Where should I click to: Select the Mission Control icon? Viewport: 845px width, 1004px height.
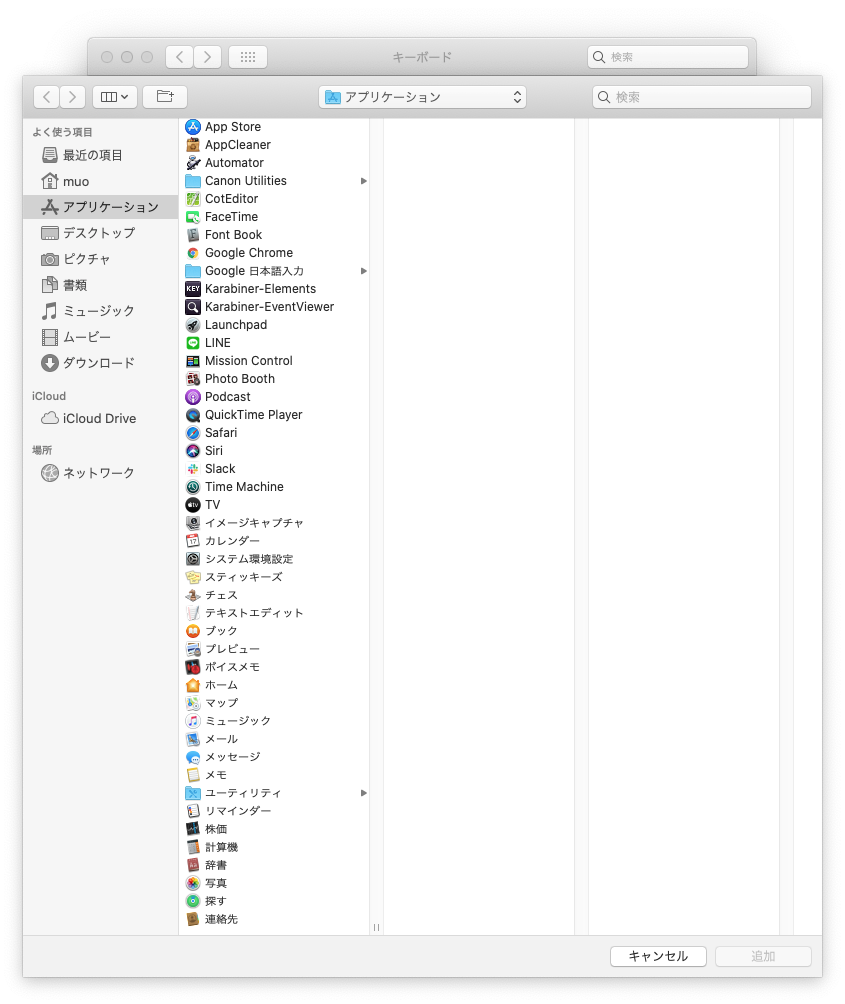(x=193, y=360)
